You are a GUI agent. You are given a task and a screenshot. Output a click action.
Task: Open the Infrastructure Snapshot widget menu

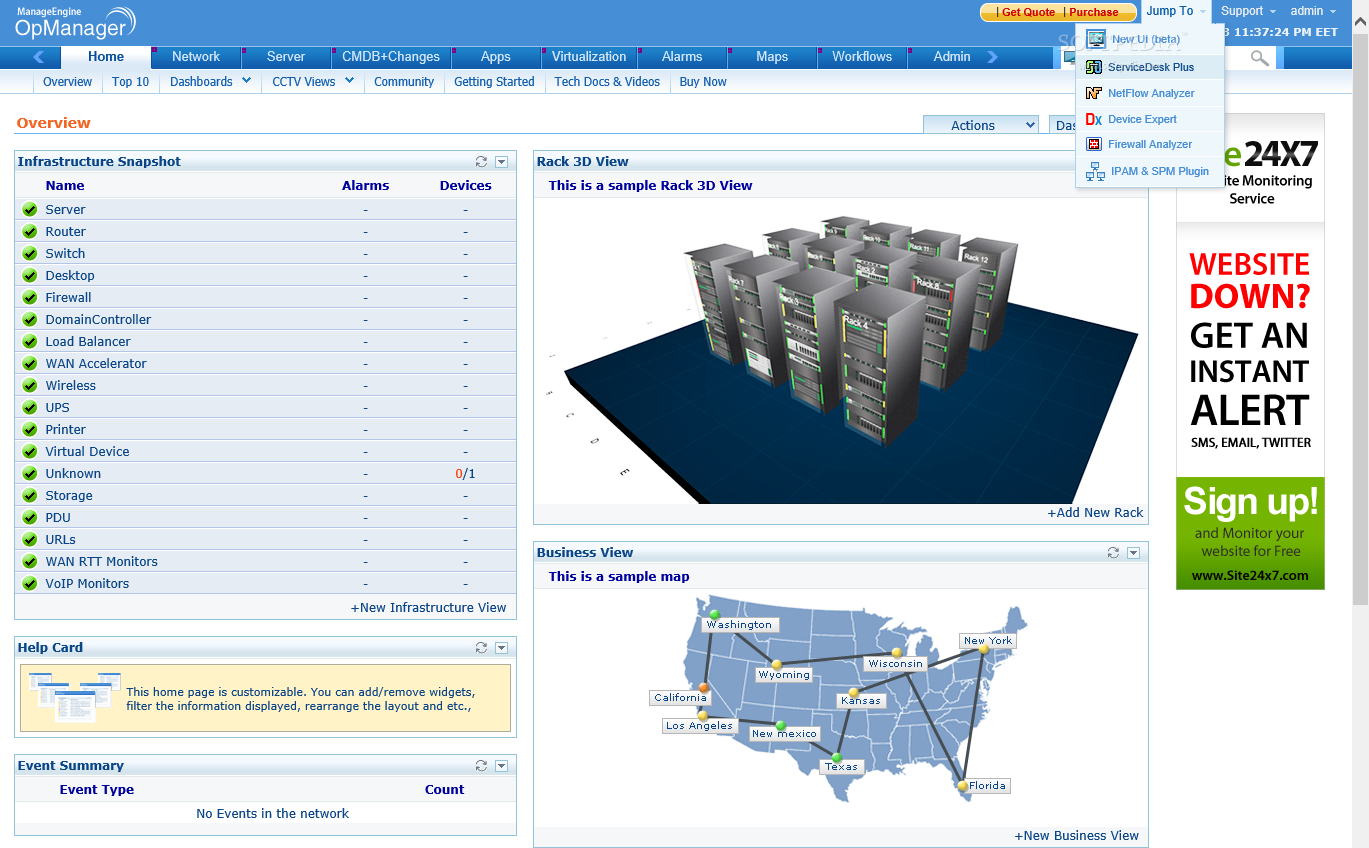click(x=502, y=161)
